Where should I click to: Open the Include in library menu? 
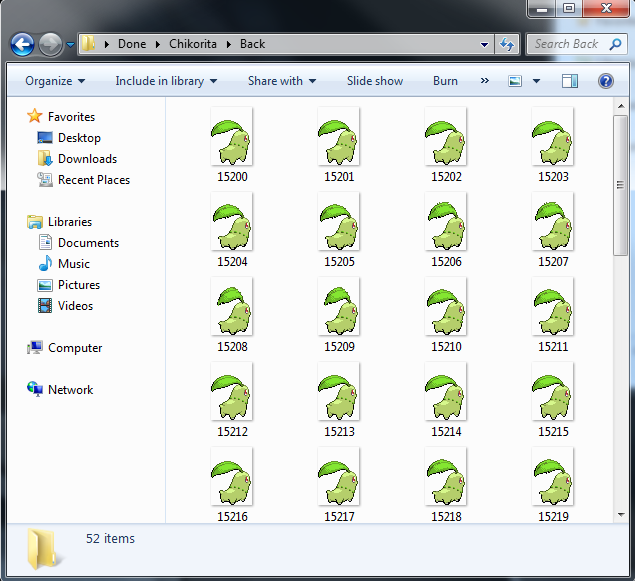(166, 81)
